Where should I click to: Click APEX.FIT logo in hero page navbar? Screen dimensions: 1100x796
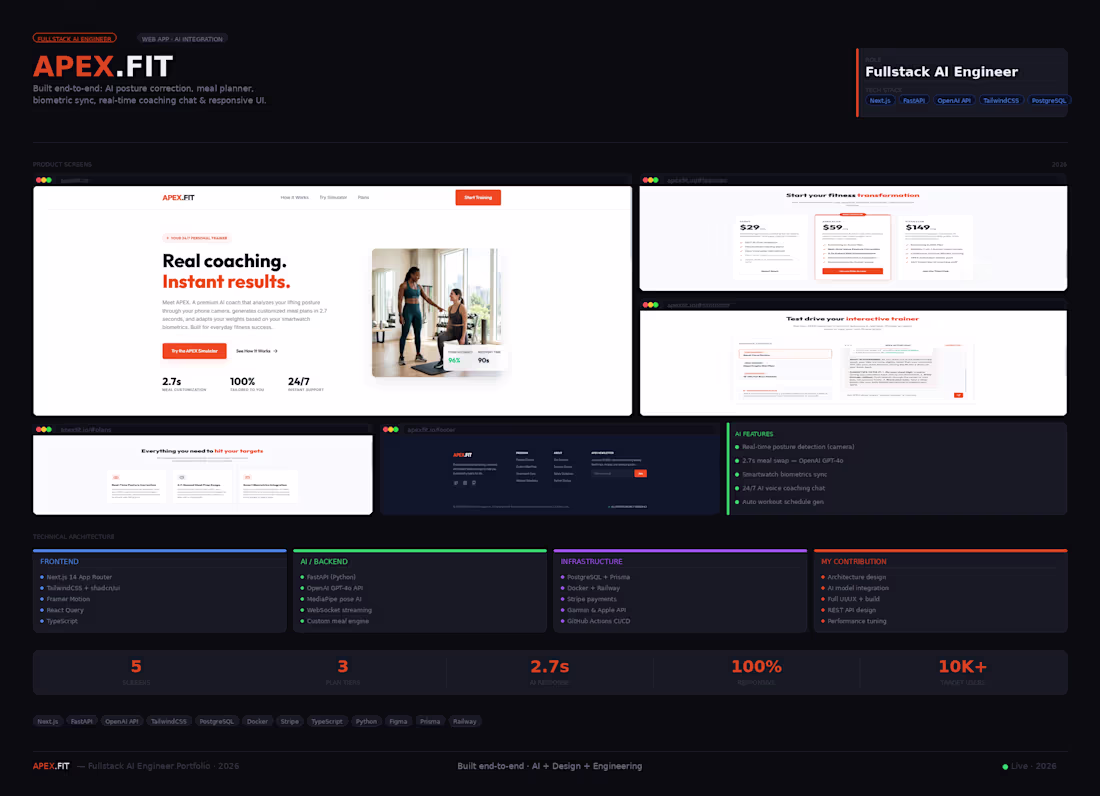pyautogui.click(x=178, y=198)
